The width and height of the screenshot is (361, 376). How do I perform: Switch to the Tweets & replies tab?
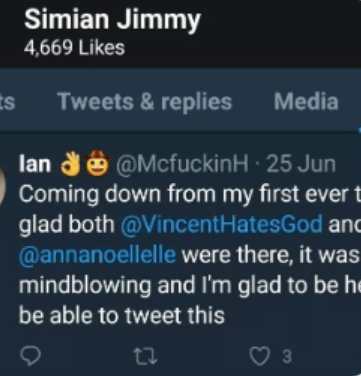pyautogui.click(x=144, y=101)
